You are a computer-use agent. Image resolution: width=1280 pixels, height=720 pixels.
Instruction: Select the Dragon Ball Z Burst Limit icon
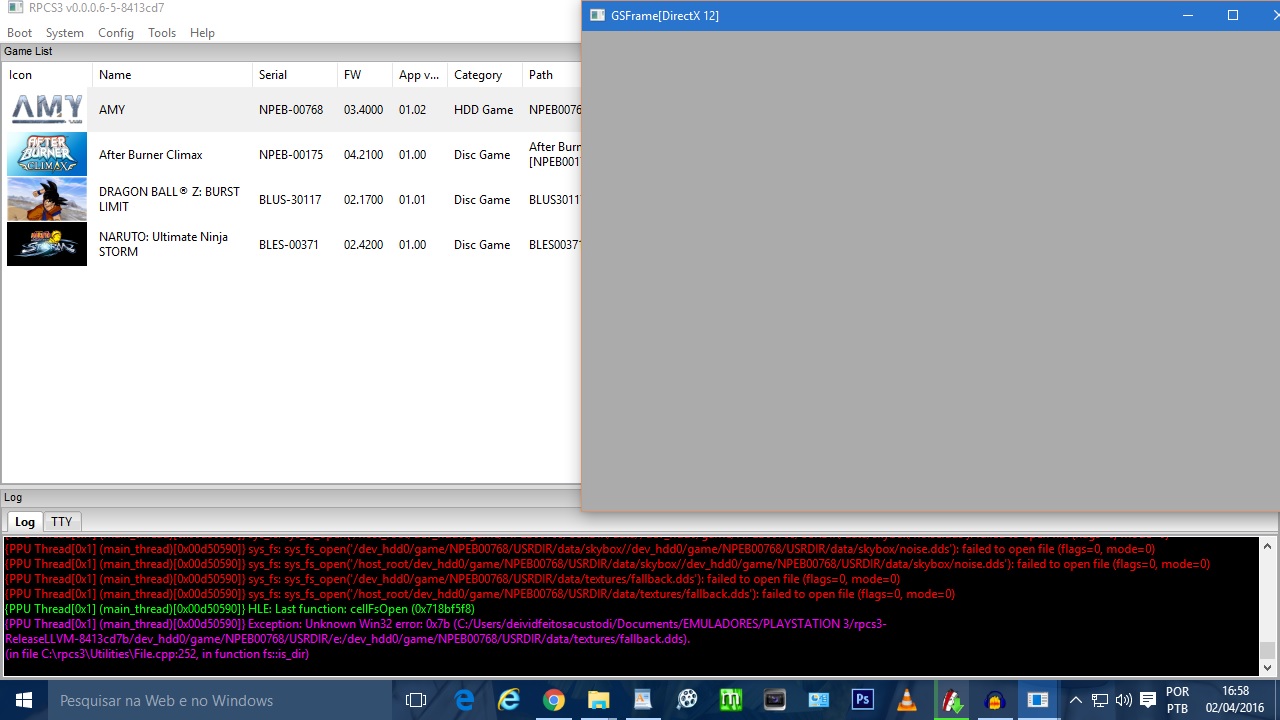coord(47,199)
